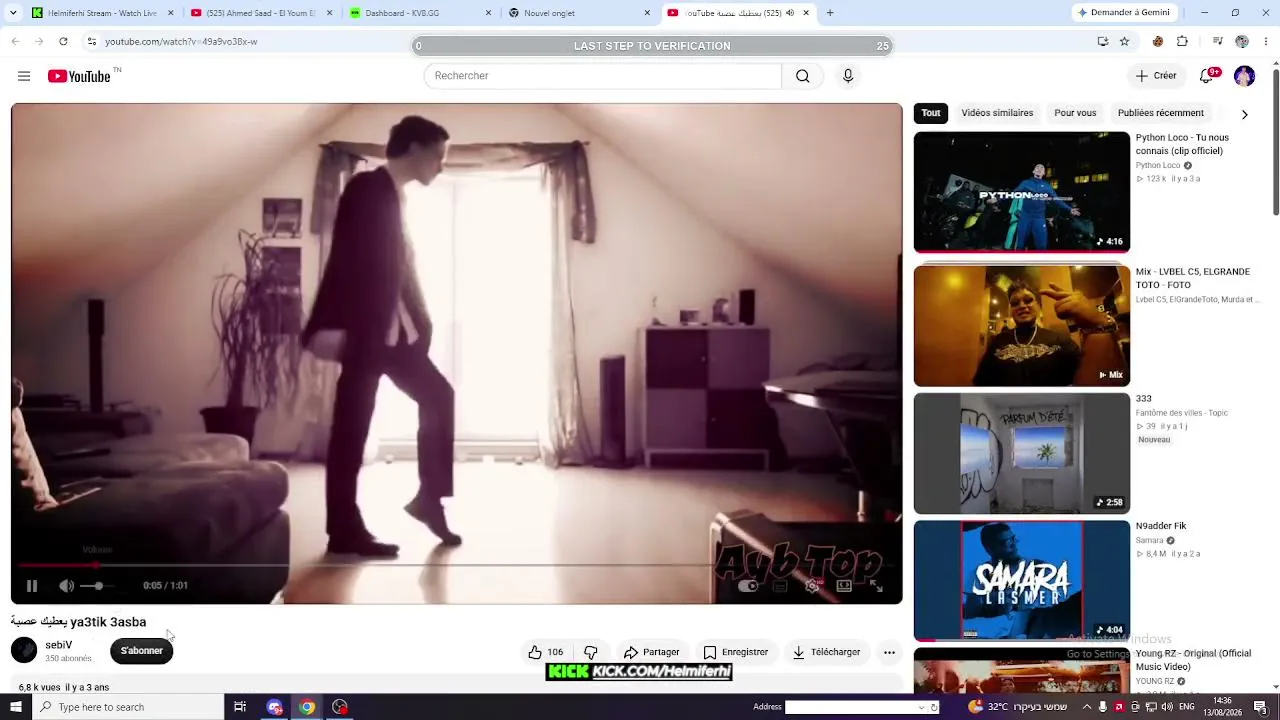The height and width of the screenshot is (720, 1280).
Task: Switch to Dashboard - KVB.GG tab
Action: pos(417,13)
